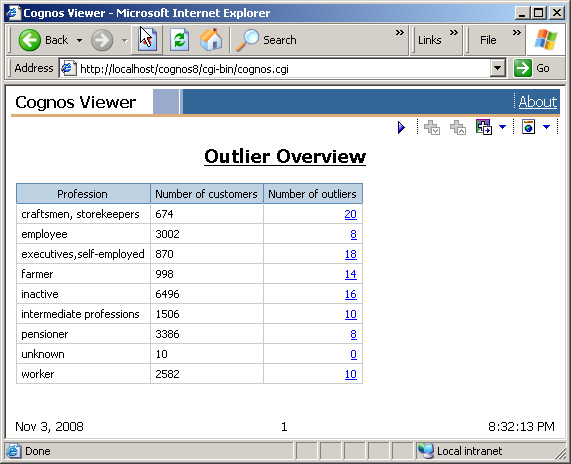Click the Internet Explorer title bar icon
Screen dimensions: 571x464
pos(13,13)
